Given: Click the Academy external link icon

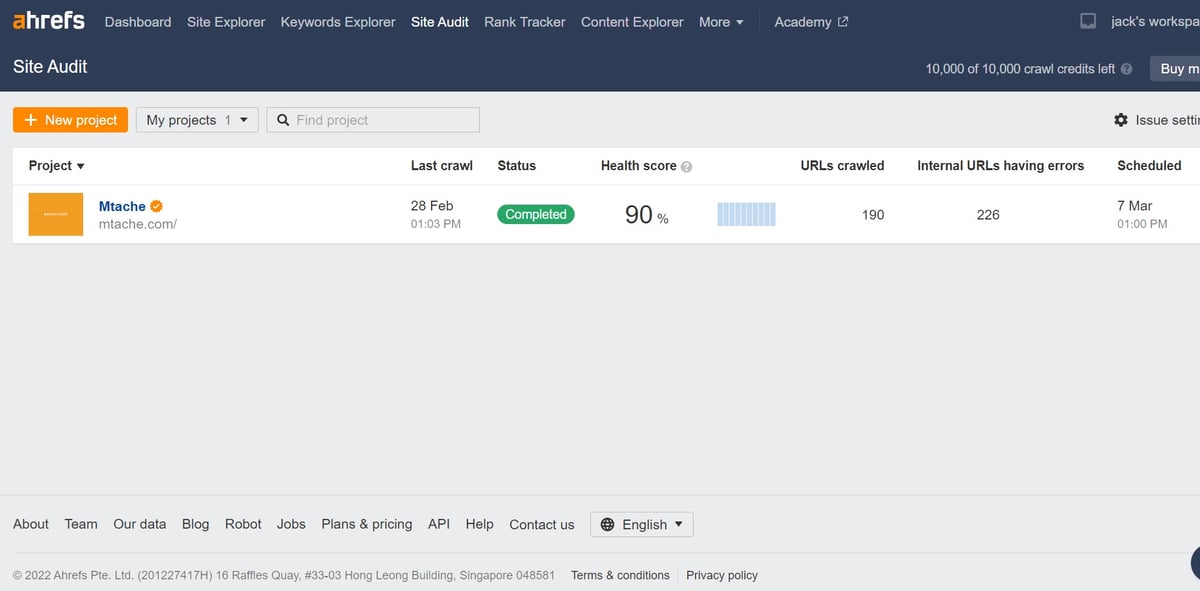Looking at the screenshot, I should (843, 22).
